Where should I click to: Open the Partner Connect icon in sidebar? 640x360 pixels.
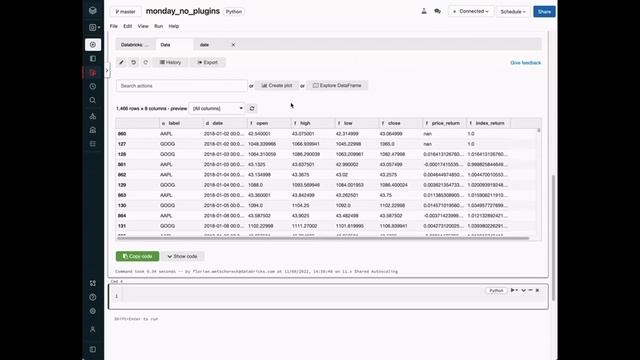point(93,283)
